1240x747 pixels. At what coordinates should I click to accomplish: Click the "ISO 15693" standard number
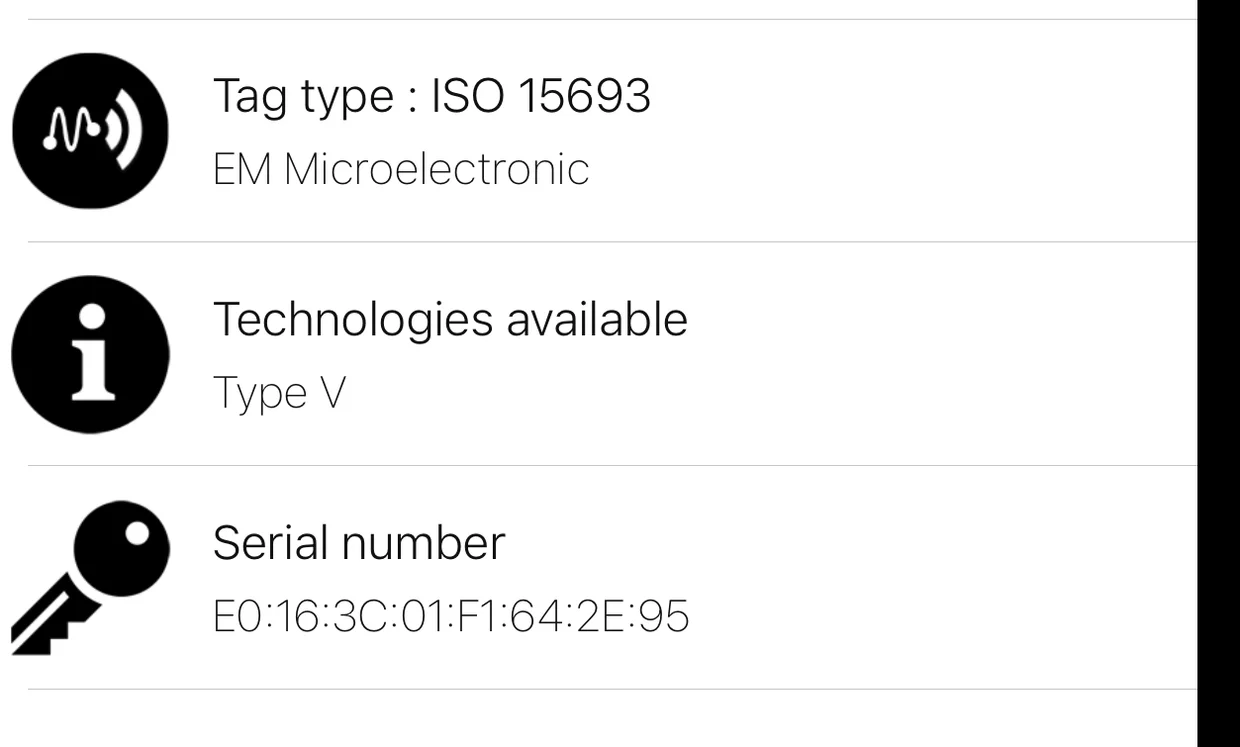coord(541,96)
